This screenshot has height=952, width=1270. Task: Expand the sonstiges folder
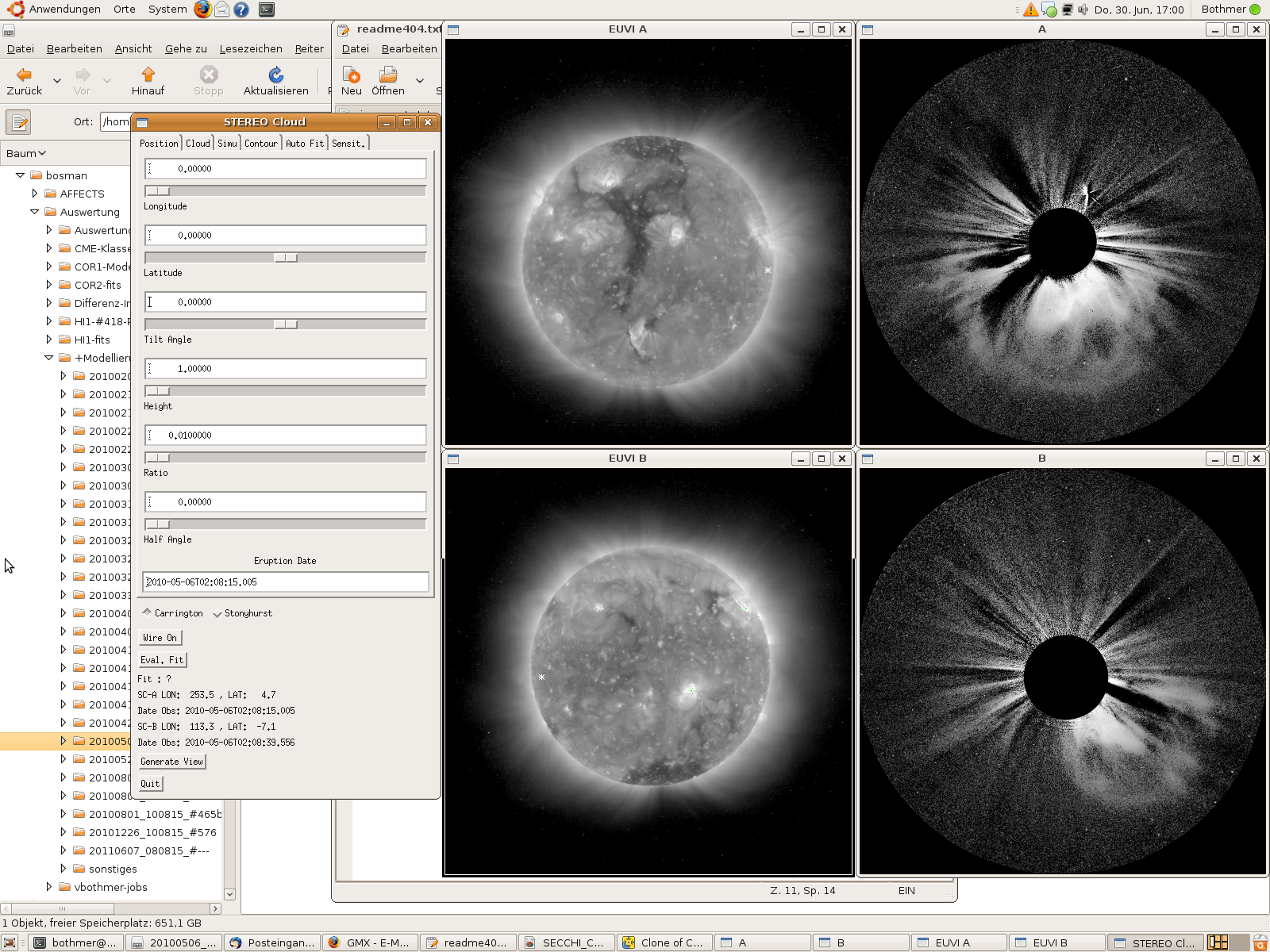(63, 868)
